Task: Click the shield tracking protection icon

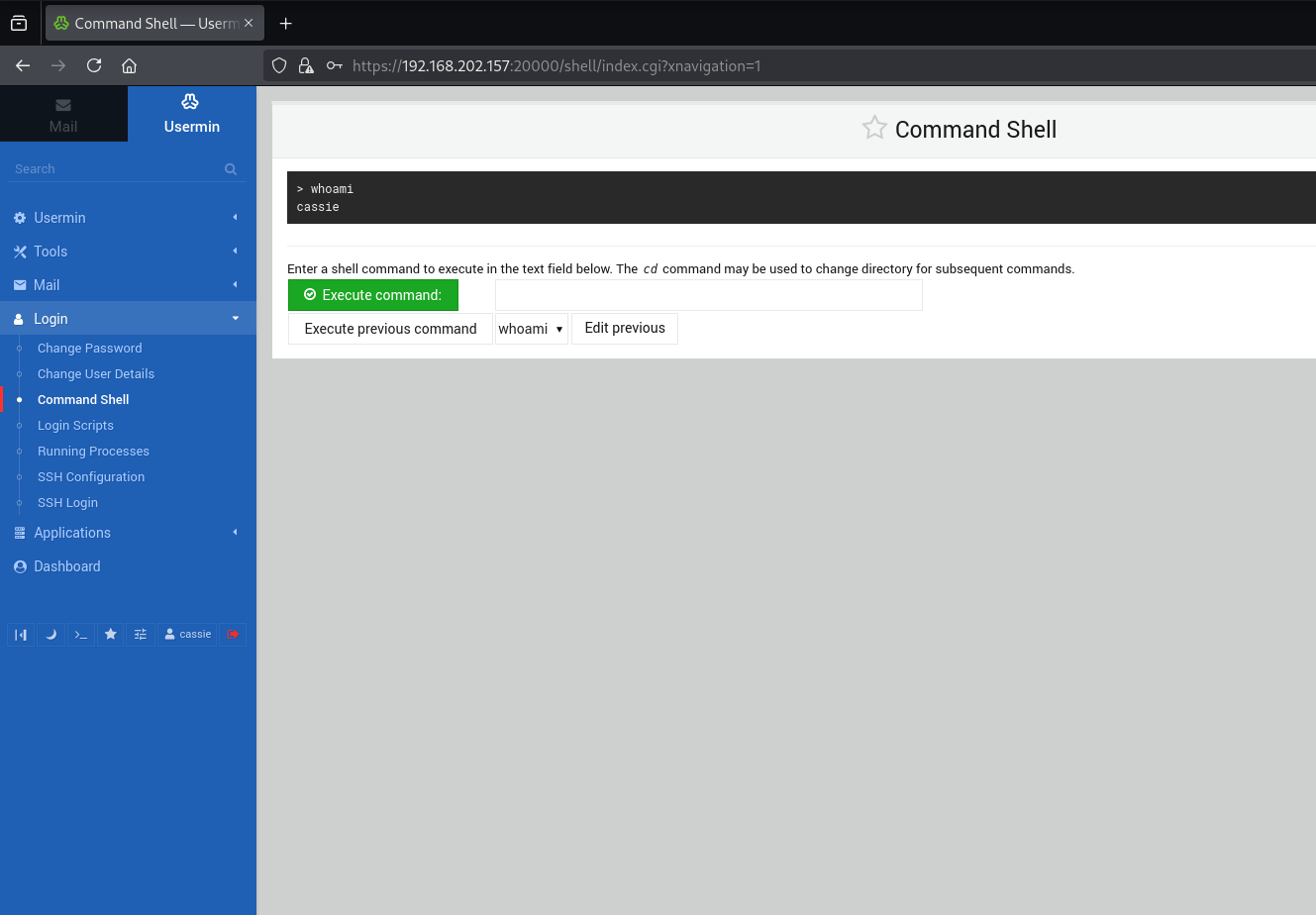Action: (x=279, y=65)
